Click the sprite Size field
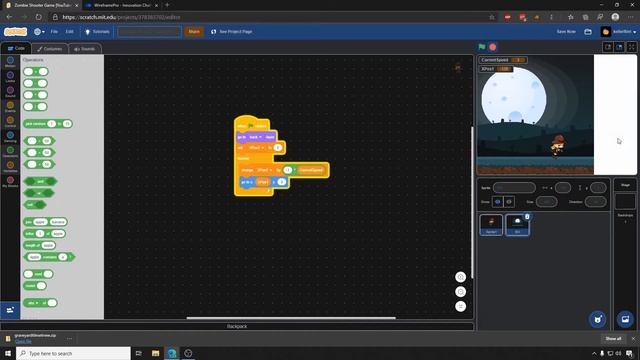 click(547, 202)
